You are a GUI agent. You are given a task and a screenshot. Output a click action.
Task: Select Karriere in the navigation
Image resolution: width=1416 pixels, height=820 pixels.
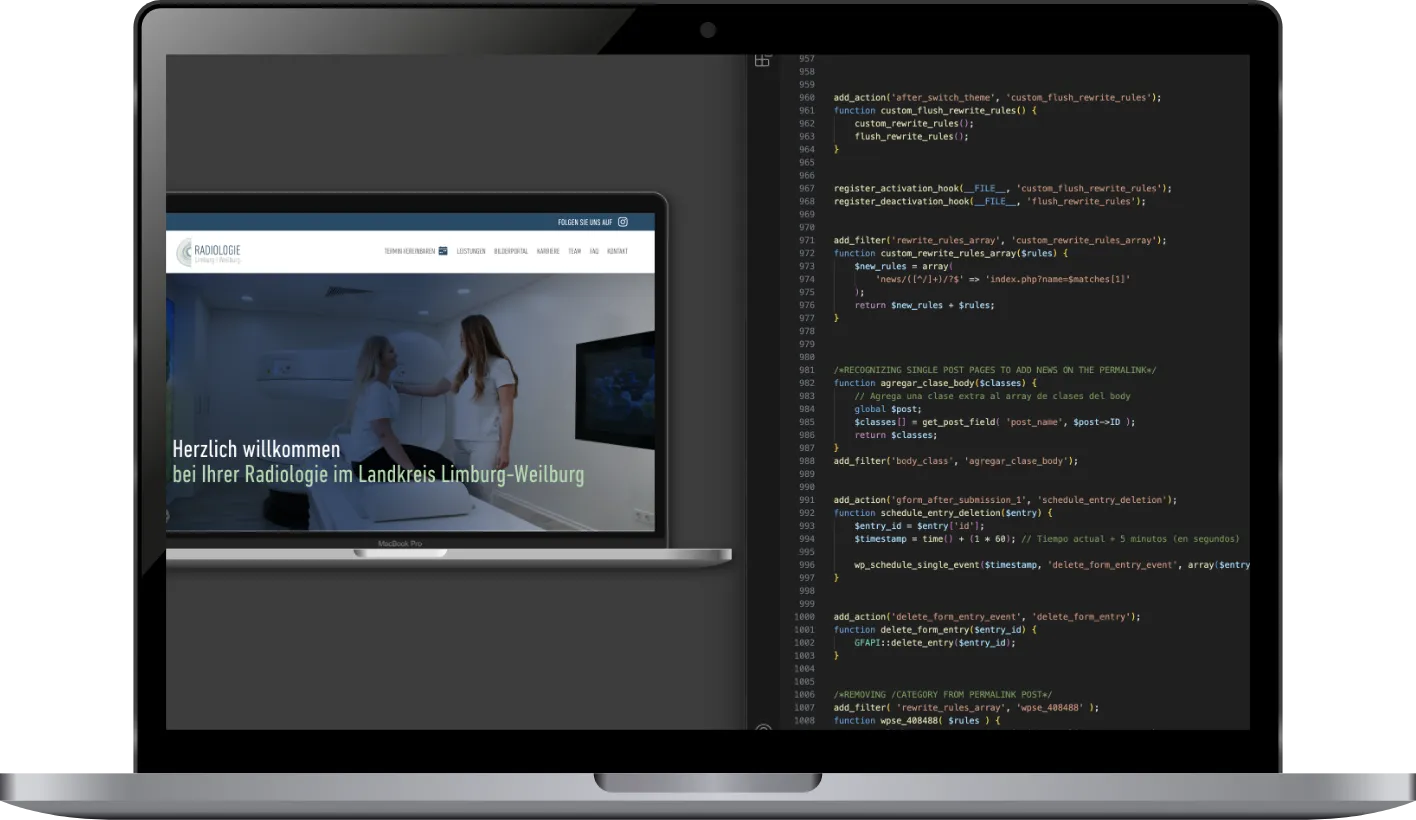tap(548, 251)
